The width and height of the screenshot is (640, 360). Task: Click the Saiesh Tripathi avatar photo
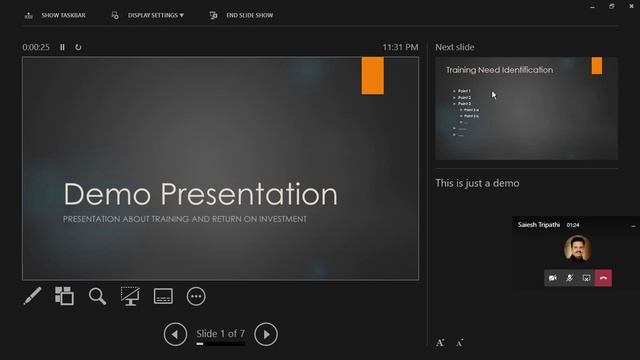[x=578, y=249]
